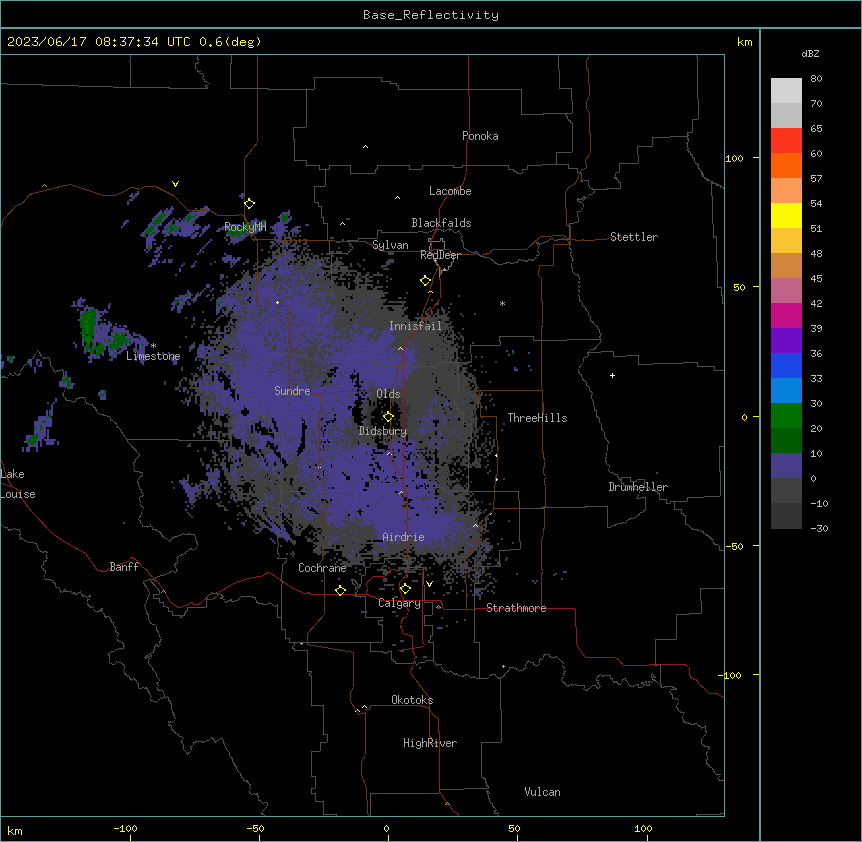Screen dimensions: 862x842
Task: Click the violet 39-36 dBZ legend swatch
Action: 786,341
